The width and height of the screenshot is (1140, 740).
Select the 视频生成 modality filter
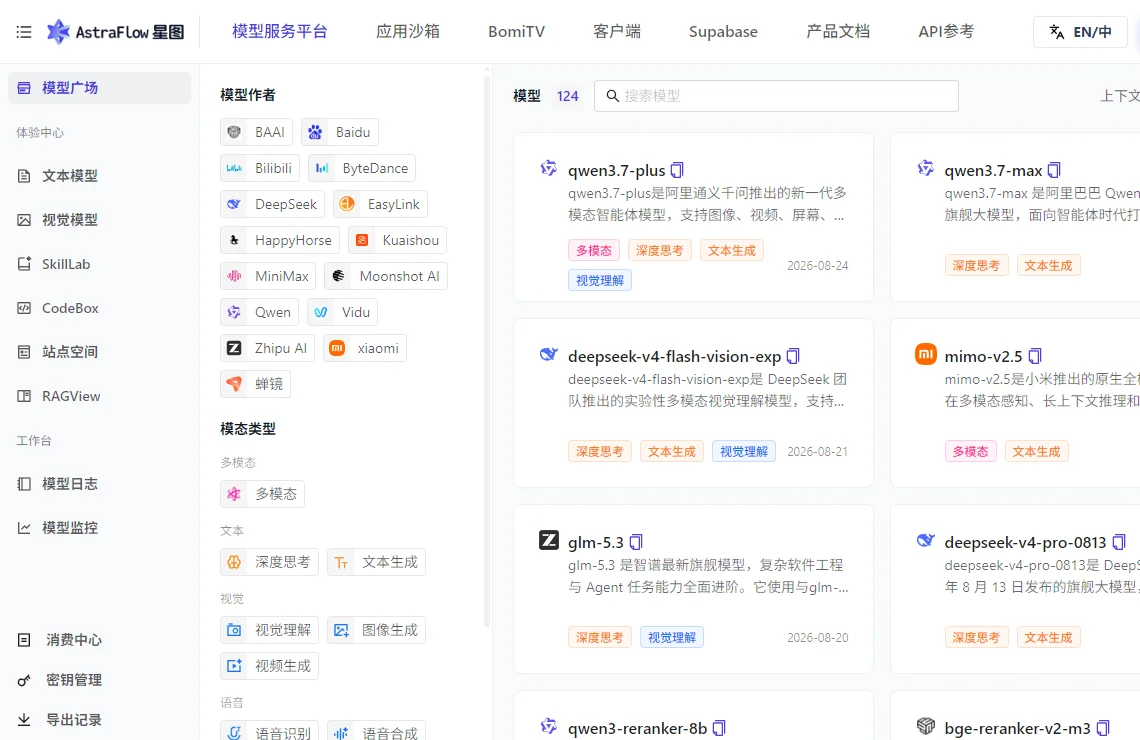click(269, 666)
